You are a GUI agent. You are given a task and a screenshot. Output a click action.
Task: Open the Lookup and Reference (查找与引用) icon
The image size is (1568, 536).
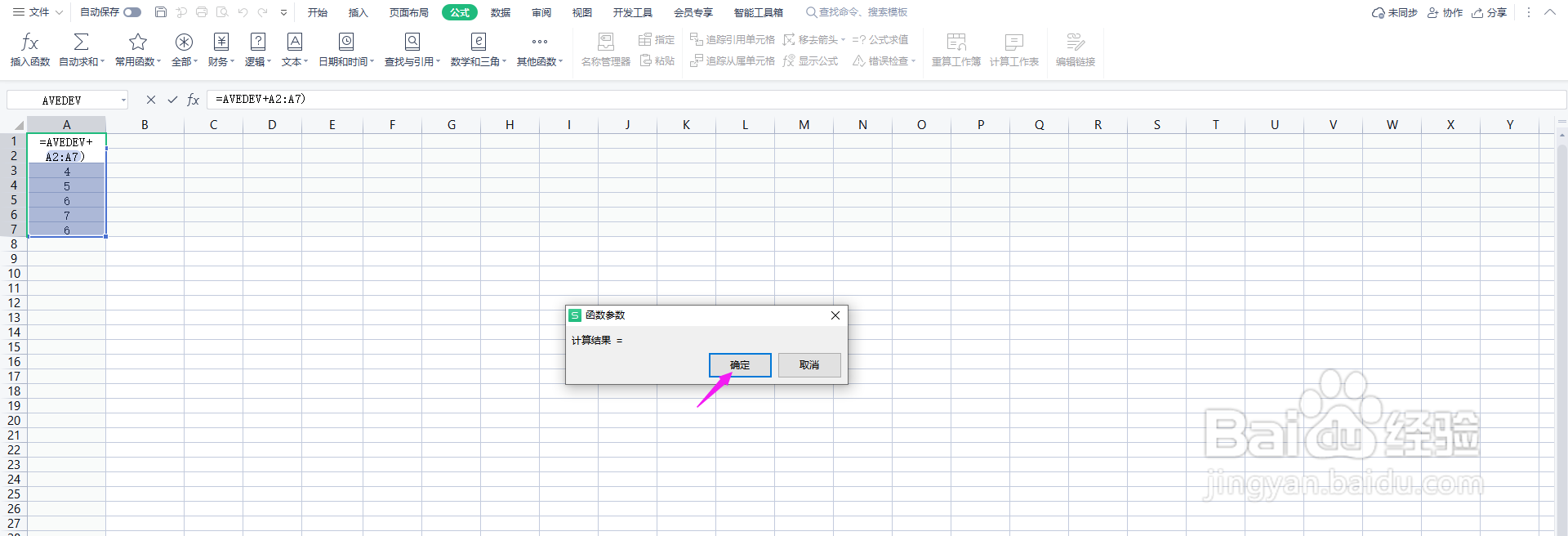(x=412, y=42)
